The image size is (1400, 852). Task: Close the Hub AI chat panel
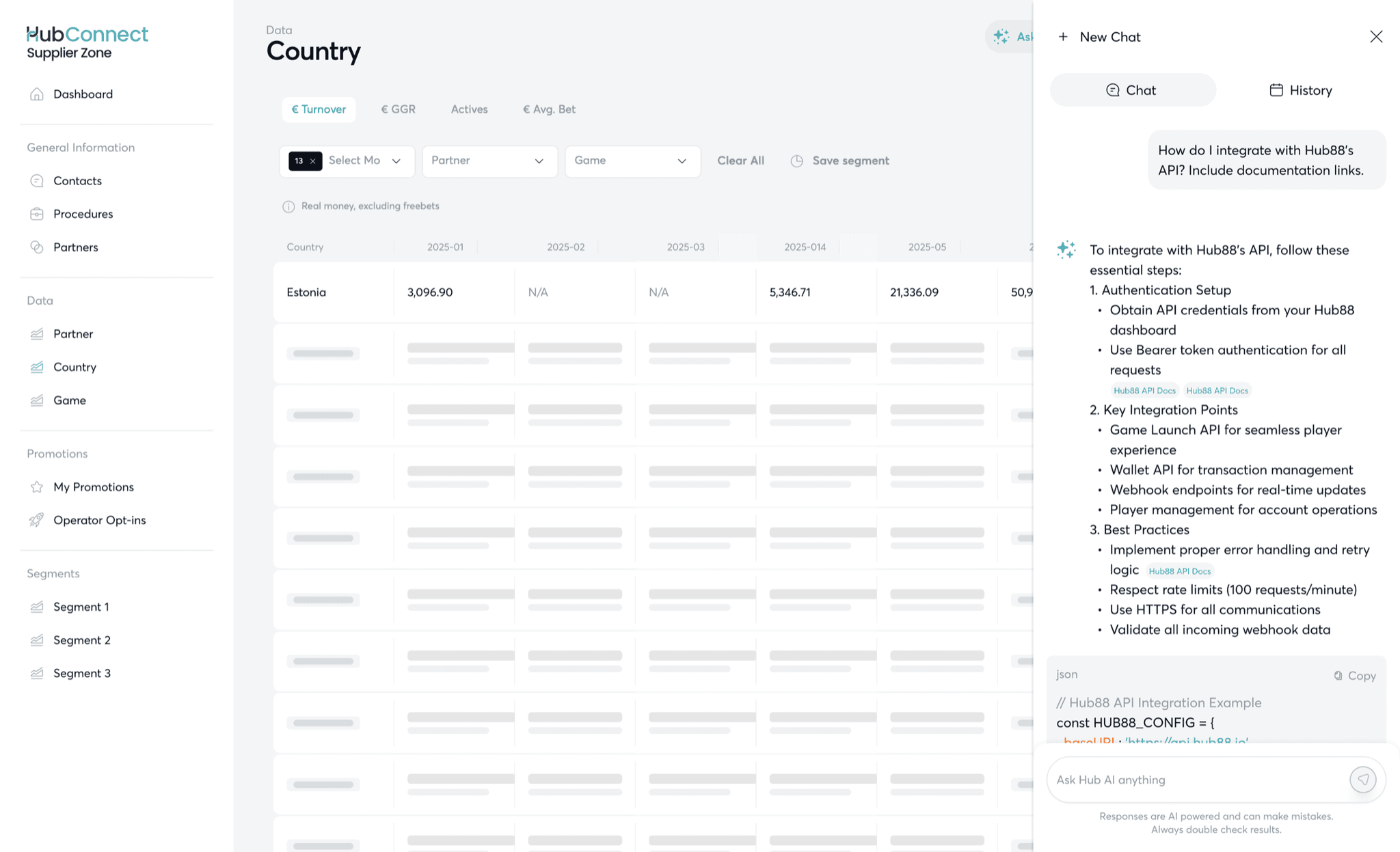[x=1376, y=37]
